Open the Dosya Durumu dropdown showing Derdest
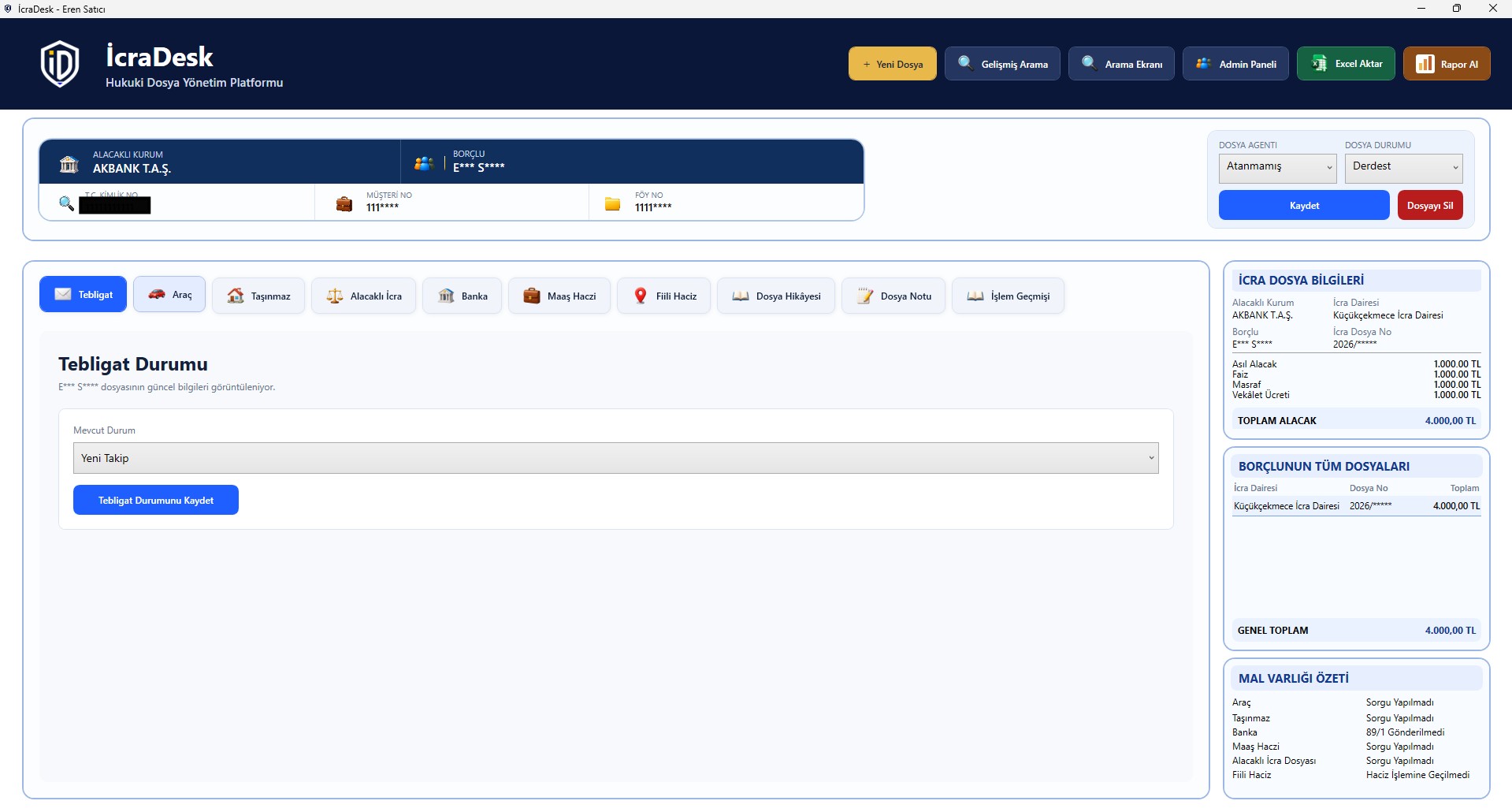 (1403, 168)
